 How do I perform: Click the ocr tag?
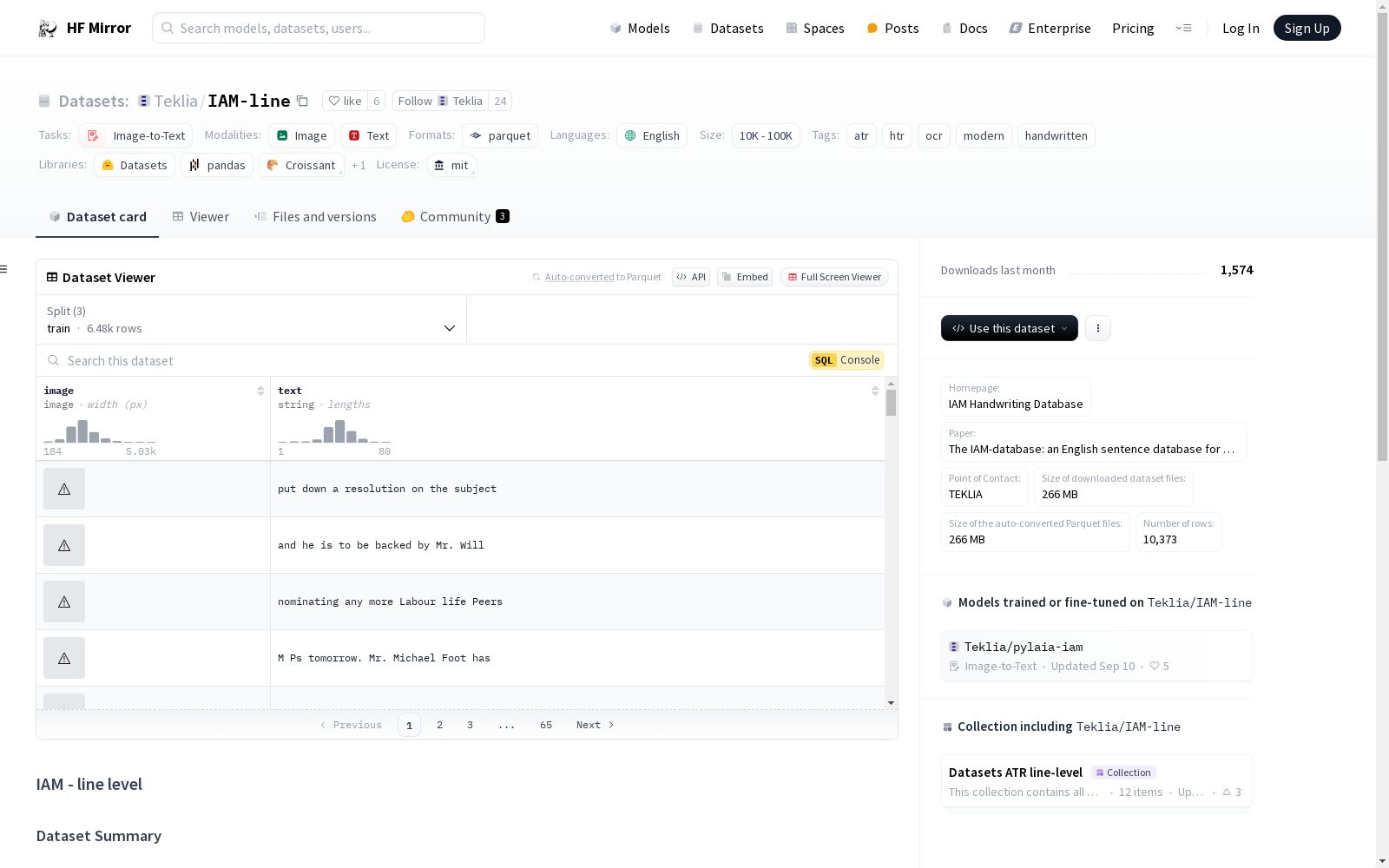pos(933,135)
